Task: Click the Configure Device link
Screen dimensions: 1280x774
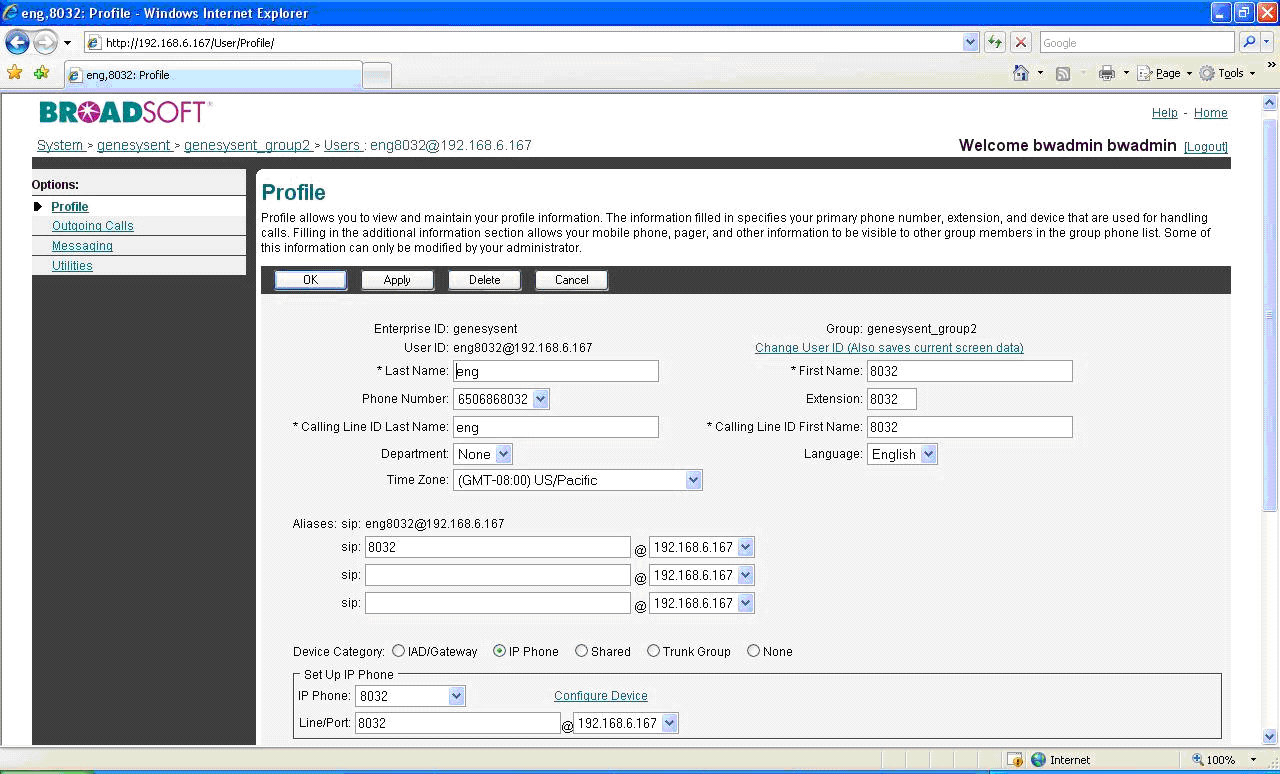Action: [600, 696]
